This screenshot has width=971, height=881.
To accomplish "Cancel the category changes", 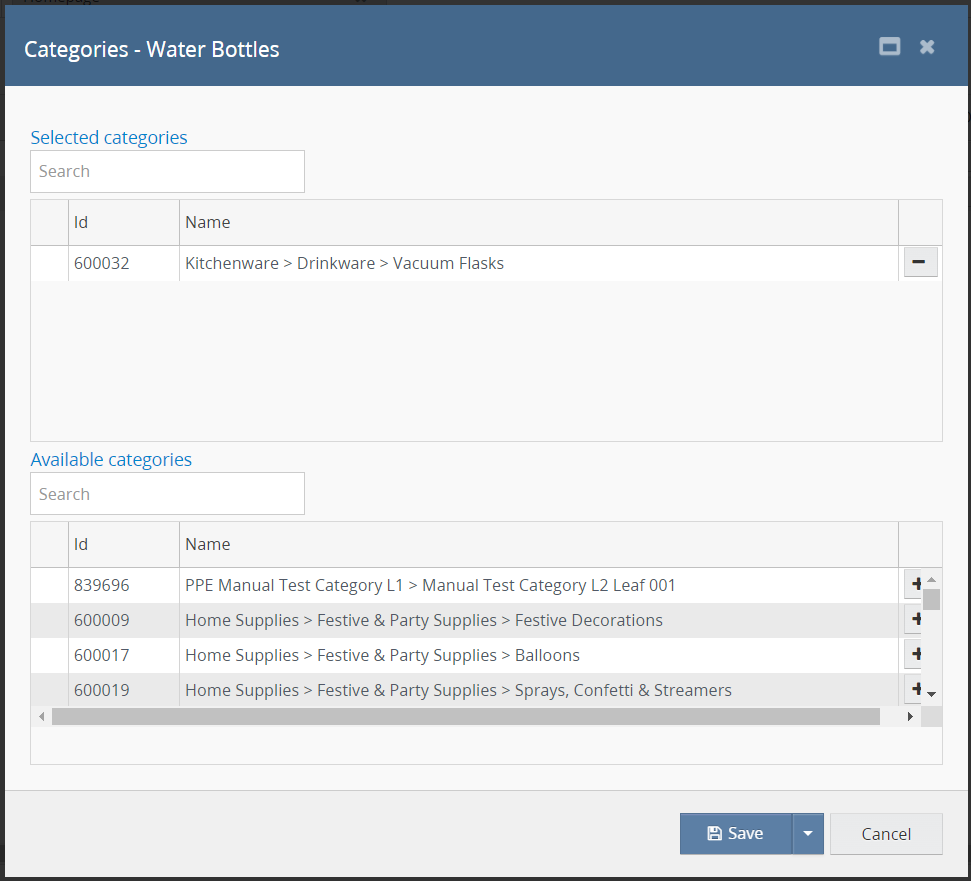I will click(885, 834).
